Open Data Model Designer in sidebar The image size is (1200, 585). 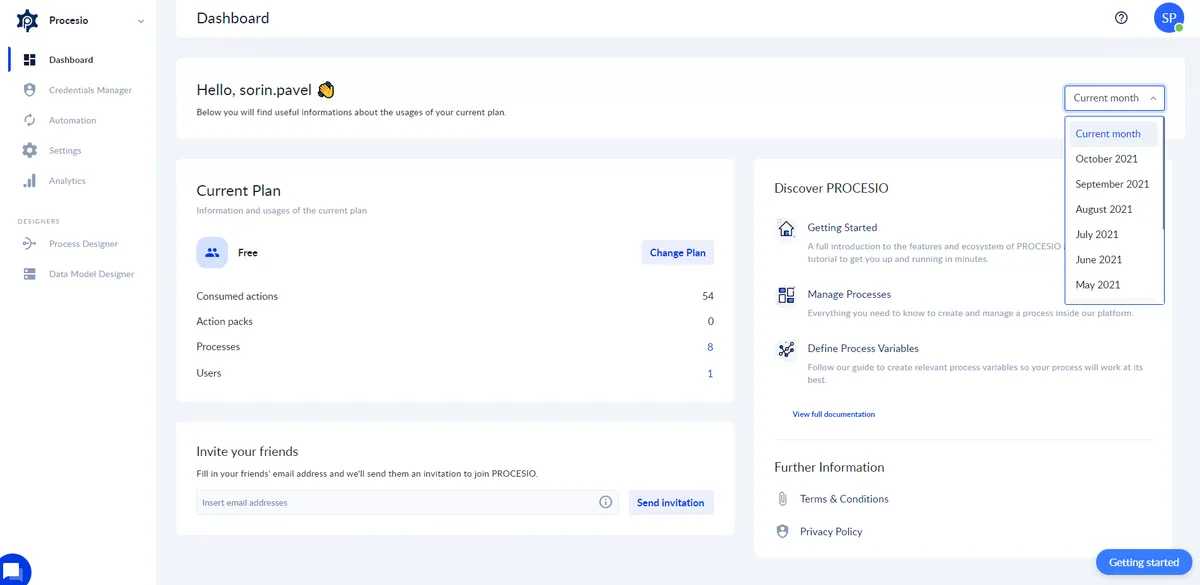point(91,274)
